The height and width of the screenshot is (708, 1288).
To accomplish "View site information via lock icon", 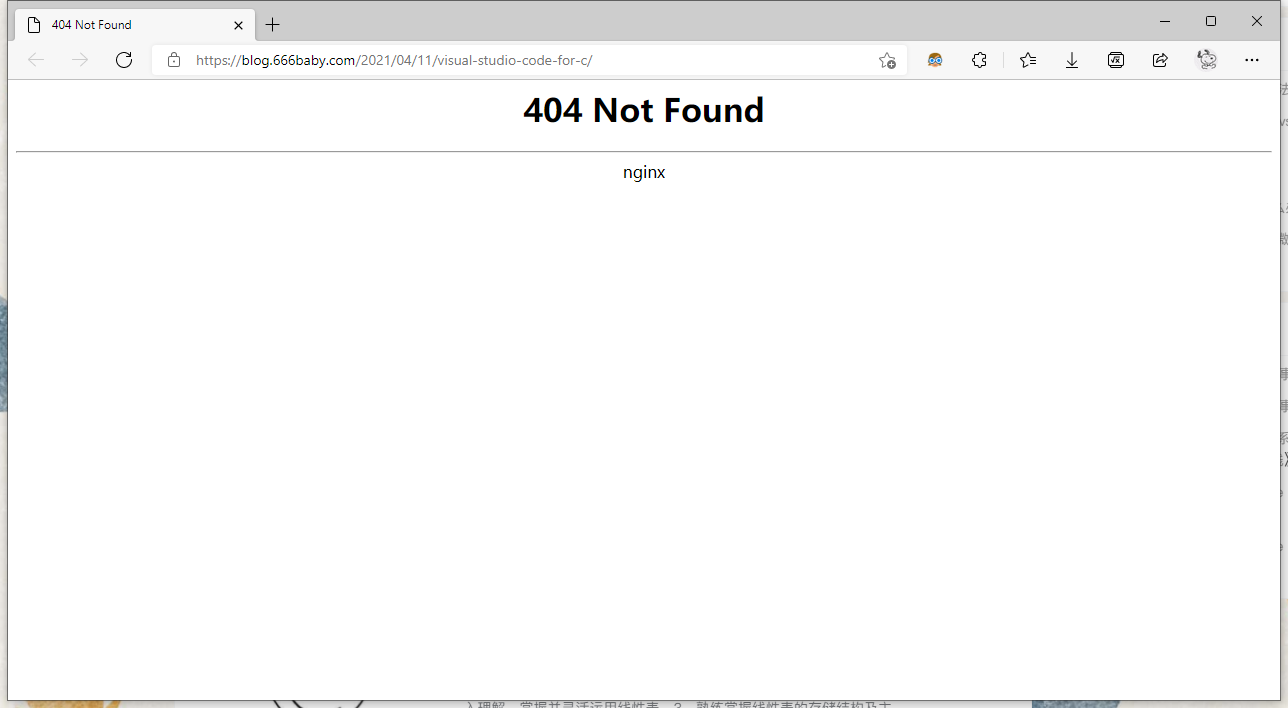I will pos(174,60).
